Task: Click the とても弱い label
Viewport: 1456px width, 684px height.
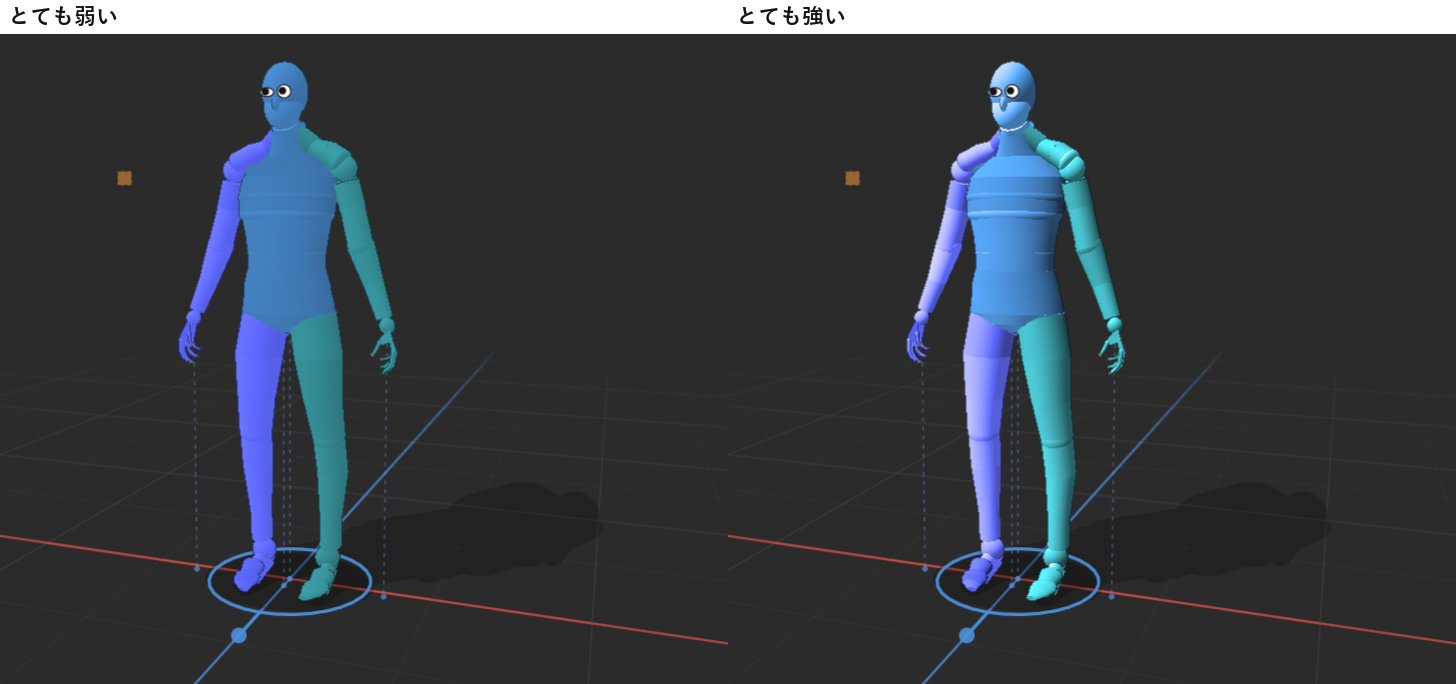Action: click(64, 16)
